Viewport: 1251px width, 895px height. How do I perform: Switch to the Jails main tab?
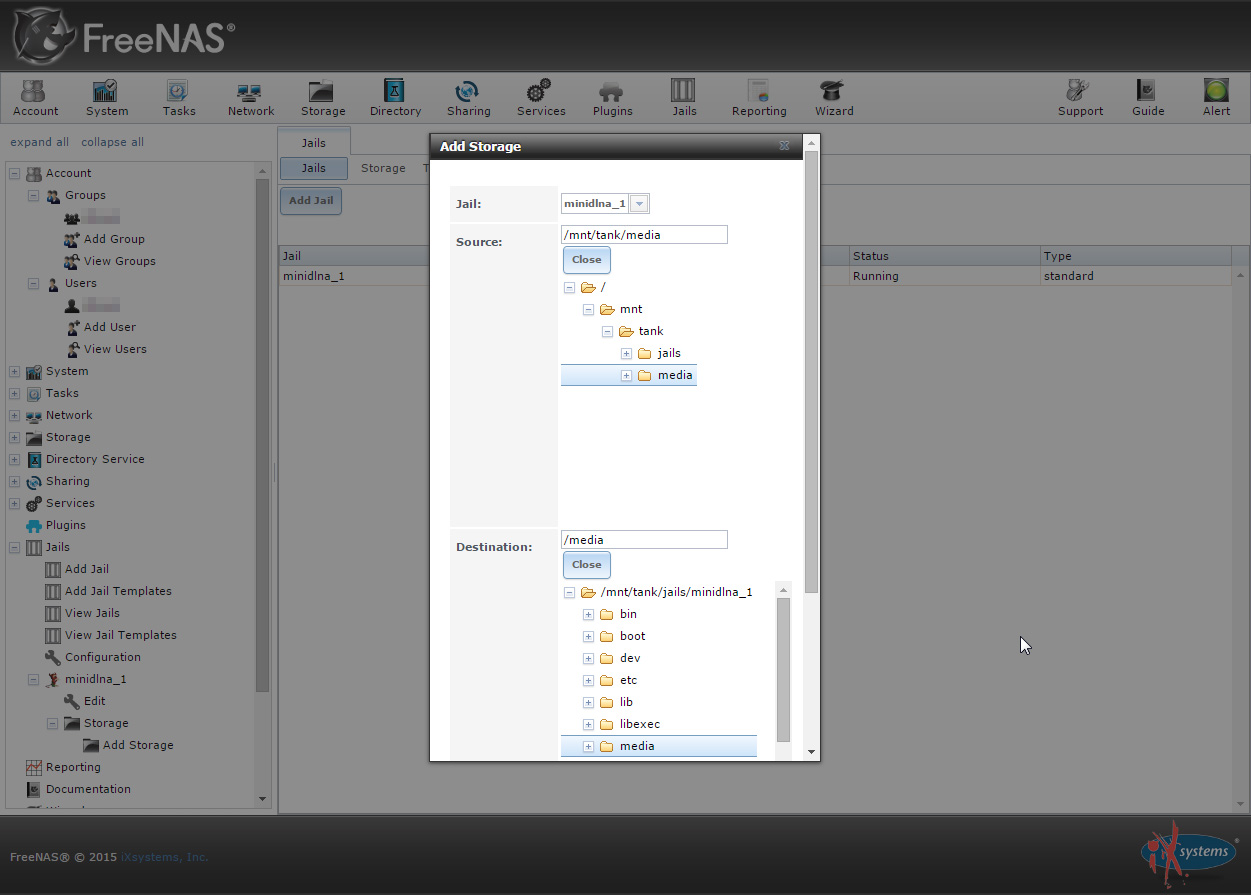[x=314, y=143]
